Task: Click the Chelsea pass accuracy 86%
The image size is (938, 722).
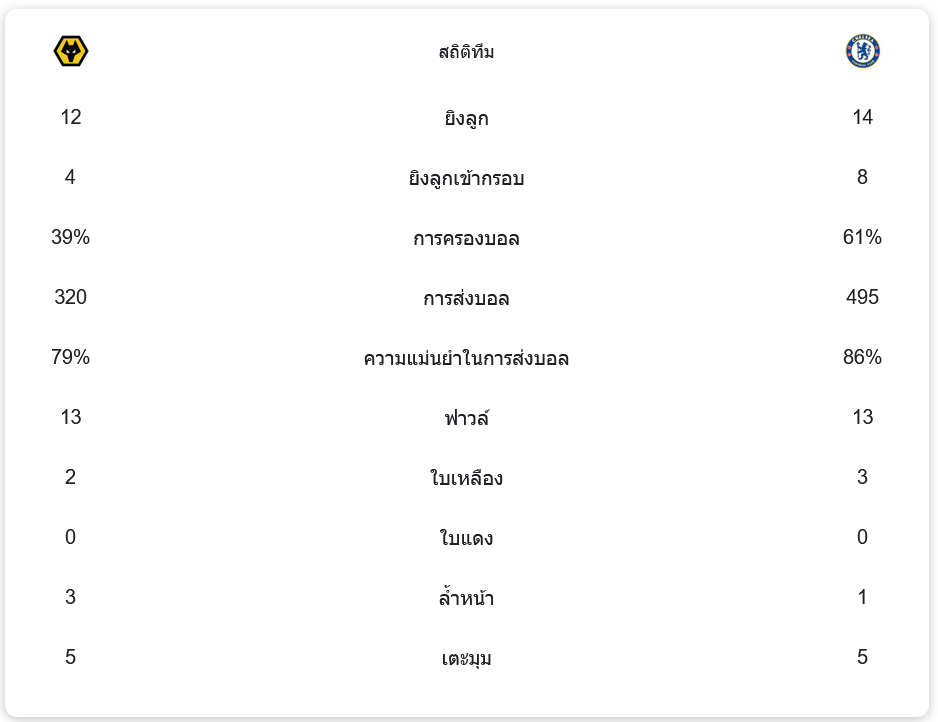Action: coord(862,357)
